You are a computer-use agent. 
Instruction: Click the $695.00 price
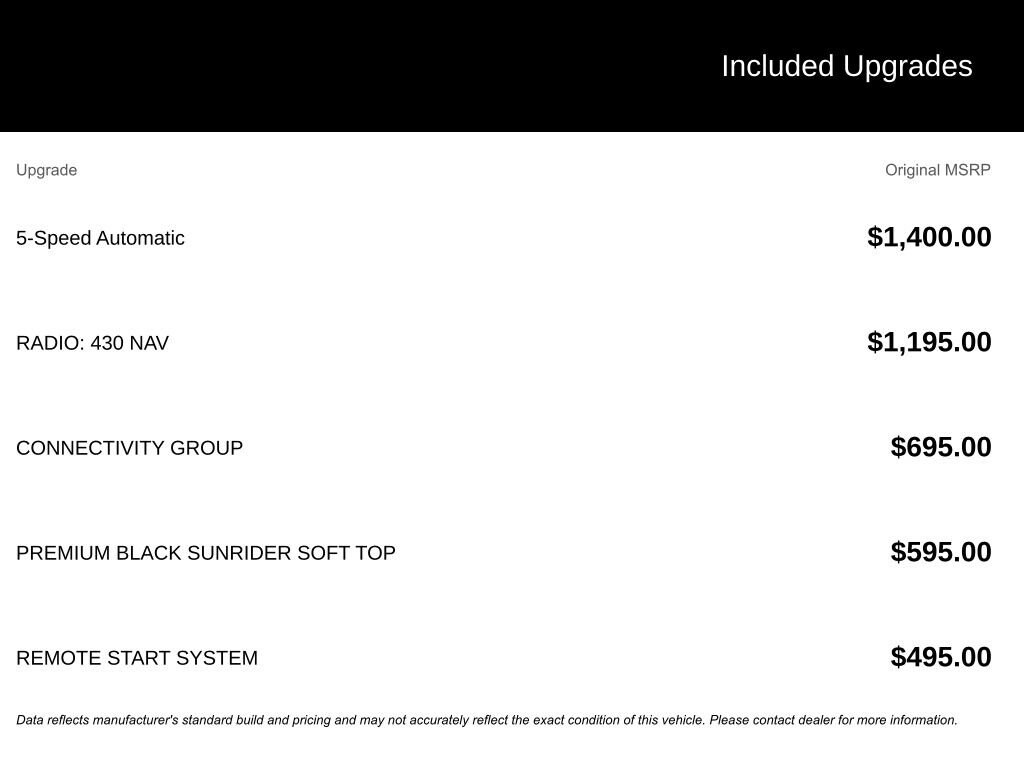click(x=941, y=447)
